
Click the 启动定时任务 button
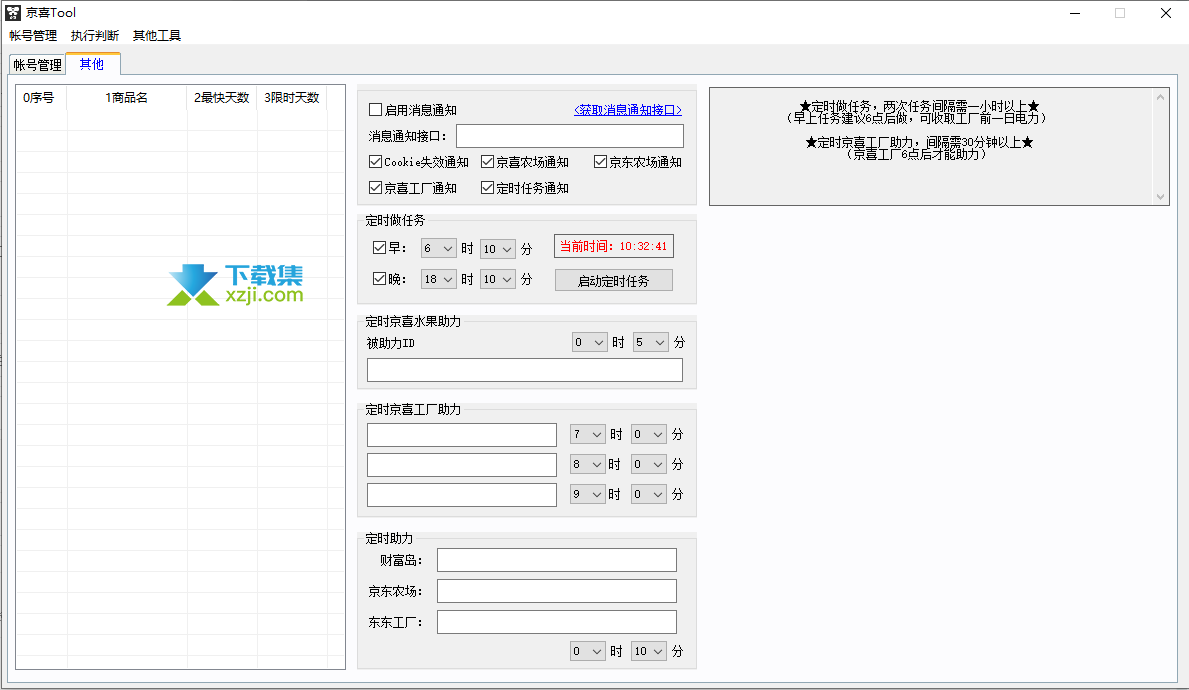coord(613,281)
